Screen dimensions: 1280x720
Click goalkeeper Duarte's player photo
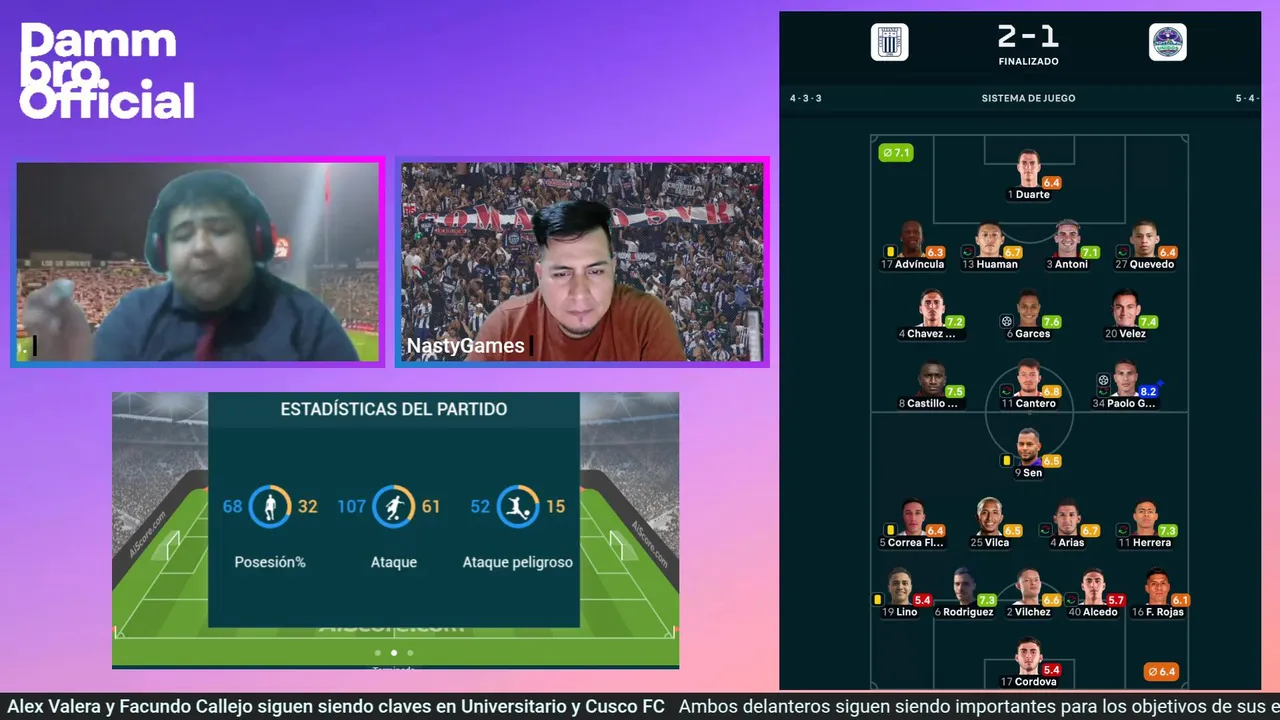click(1029, 168)
